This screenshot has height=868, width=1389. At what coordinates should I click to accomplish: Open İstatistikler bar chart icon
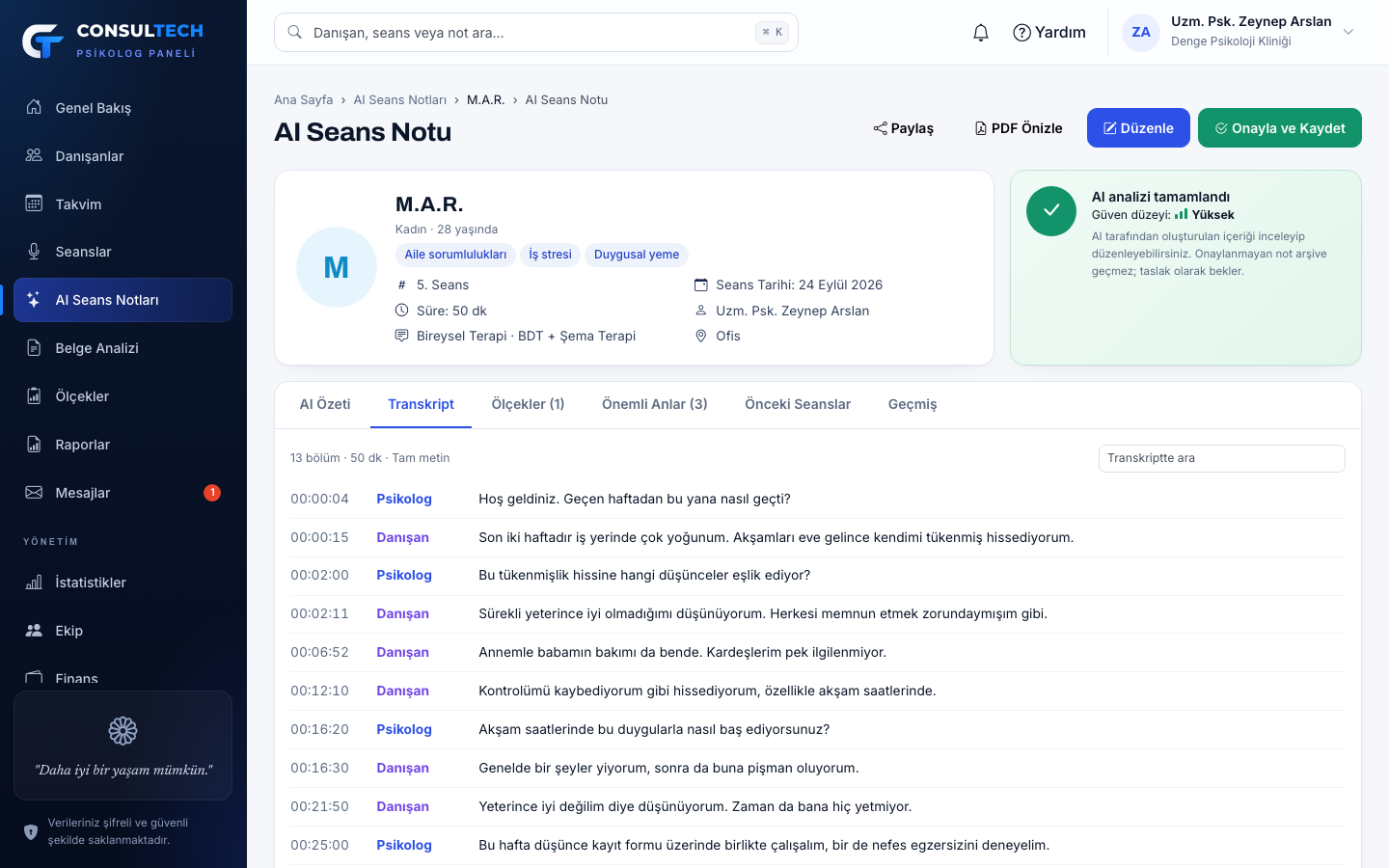click(34, 583)
